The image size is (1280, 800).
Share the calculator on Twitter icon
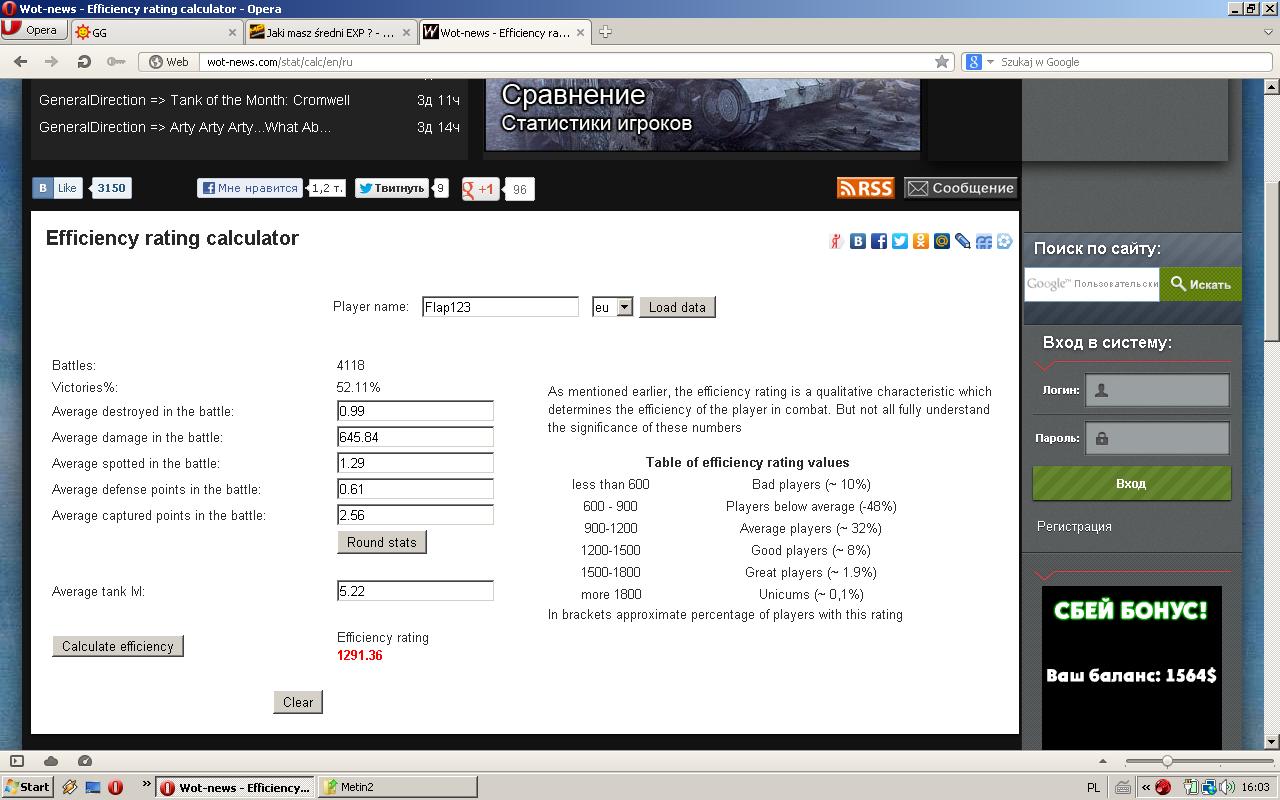click(899, 241)
